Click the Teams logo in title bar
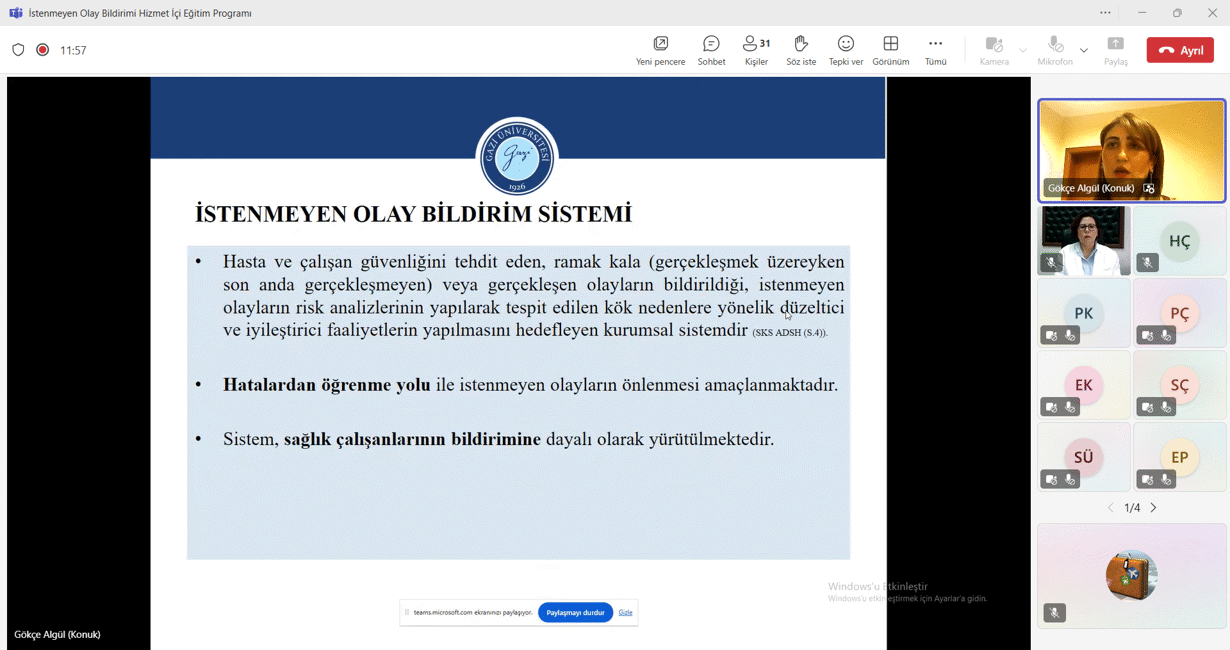Image resolution: width=1230 pixels, height=650 pixels. tap(15, 13)
